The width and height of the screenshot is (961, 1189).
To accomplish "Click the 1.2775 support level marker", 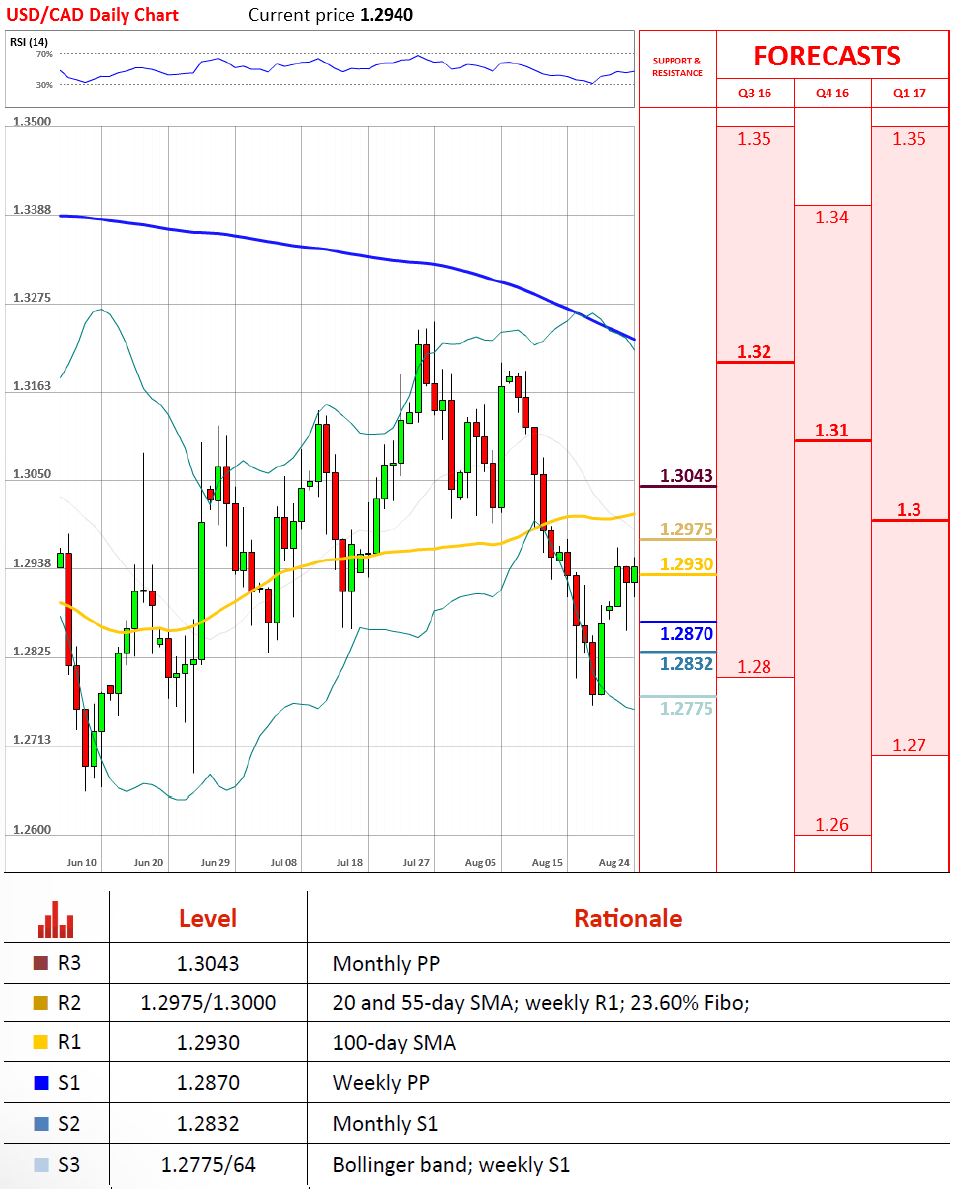I will [x=686, y=708].
